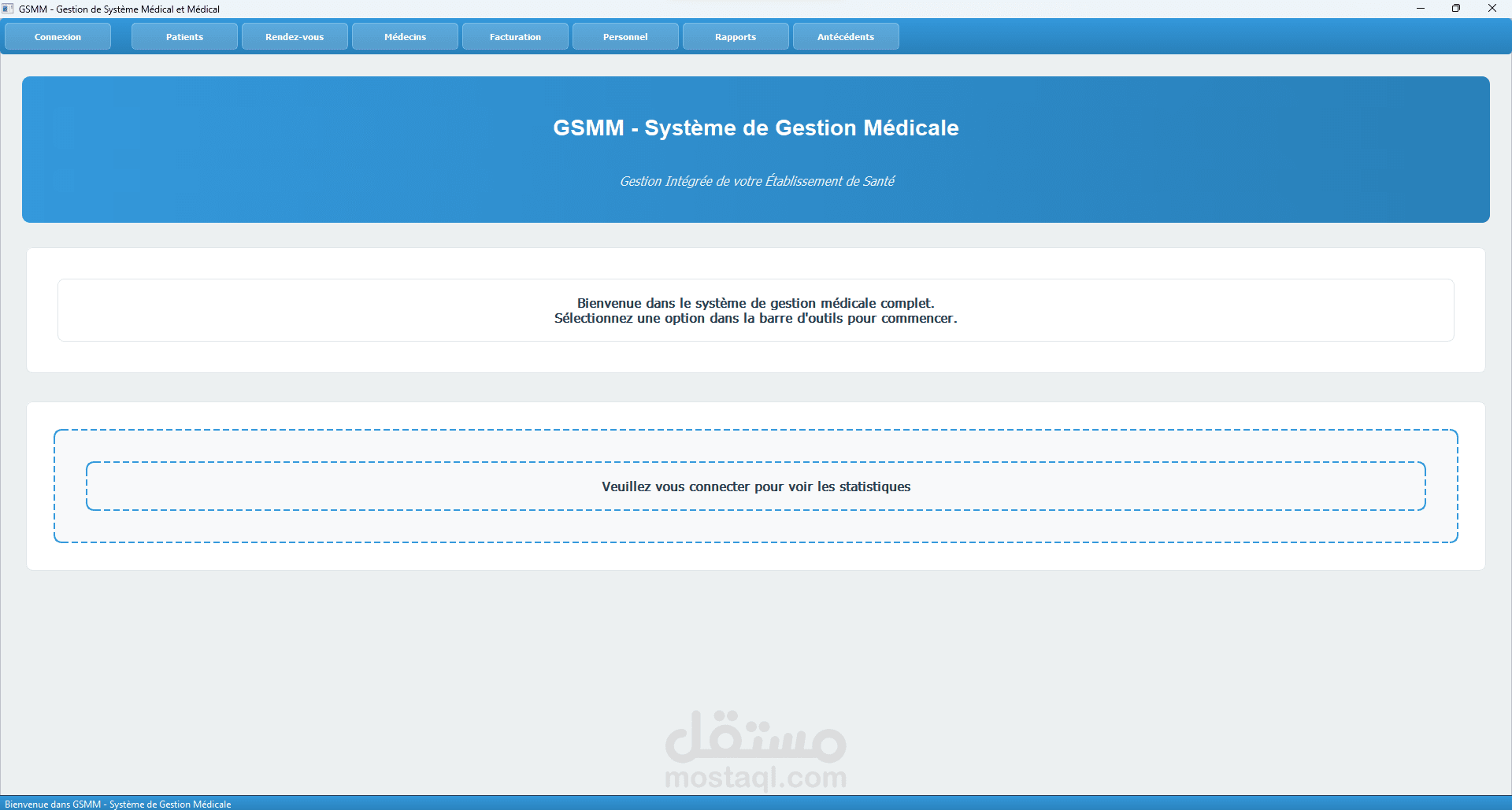Screen dimensions: 1512x810
Task: Minimize the GSMM window
Action: pos(1421,9)
